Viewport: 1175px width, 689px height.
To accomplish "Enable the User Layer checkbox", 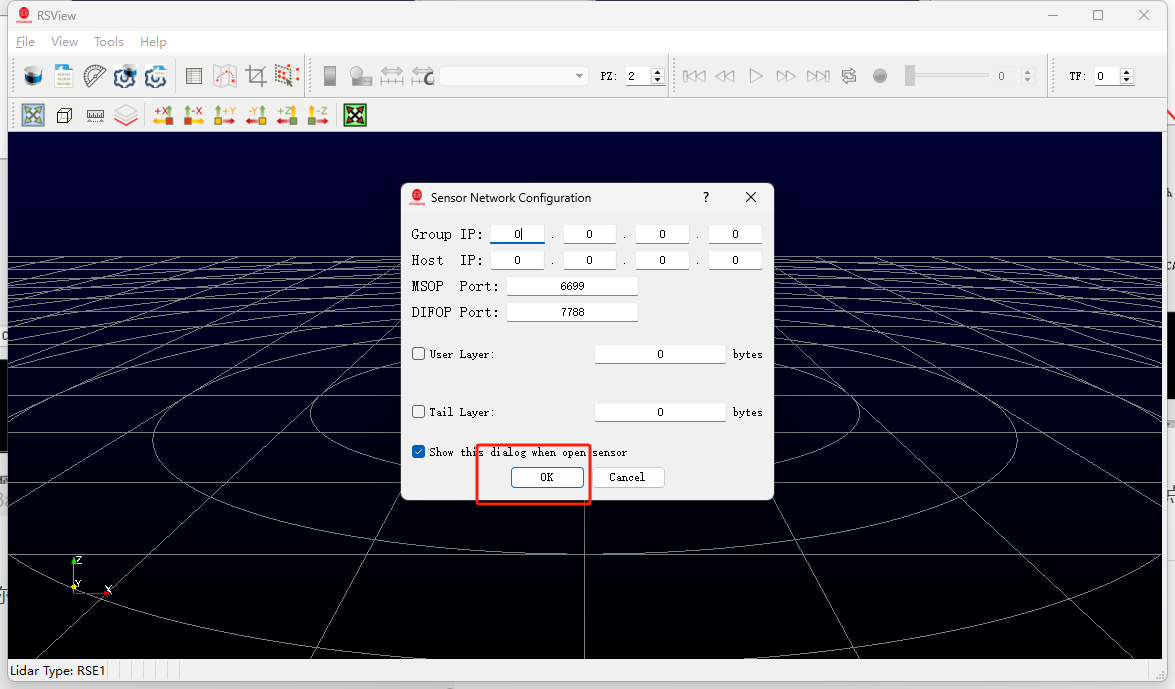I will click(x=418, y=354).
